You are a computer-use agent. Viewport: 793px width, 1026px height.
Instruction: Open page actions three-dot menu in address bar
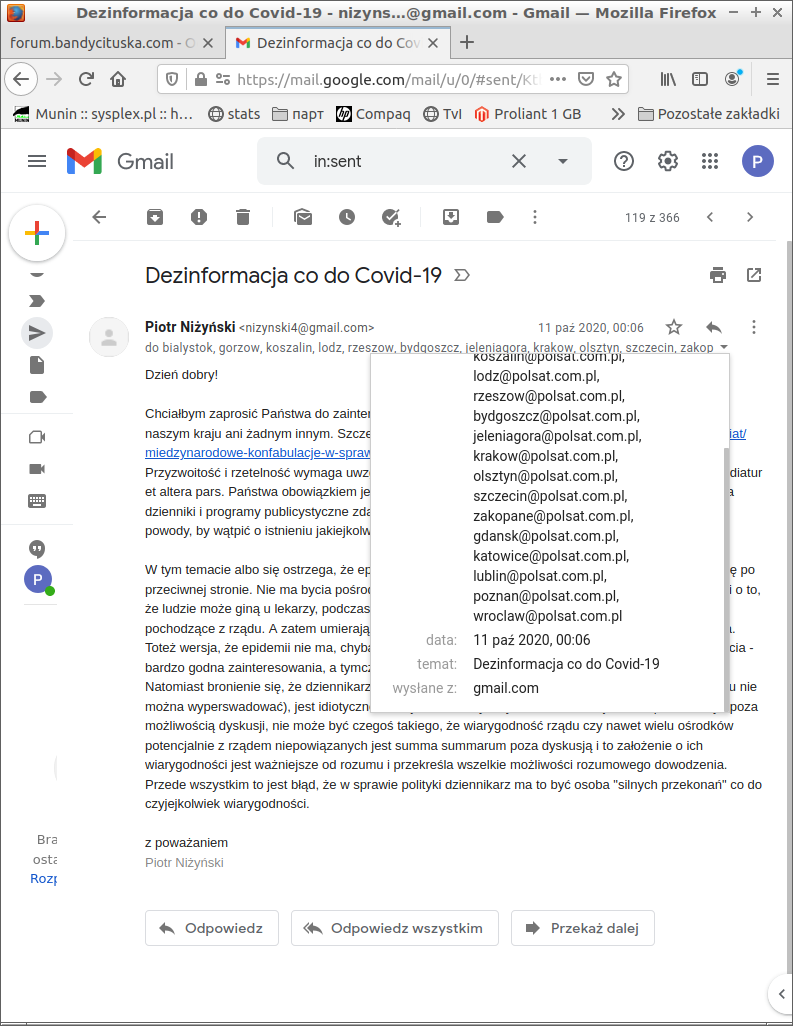coord(558,79)
